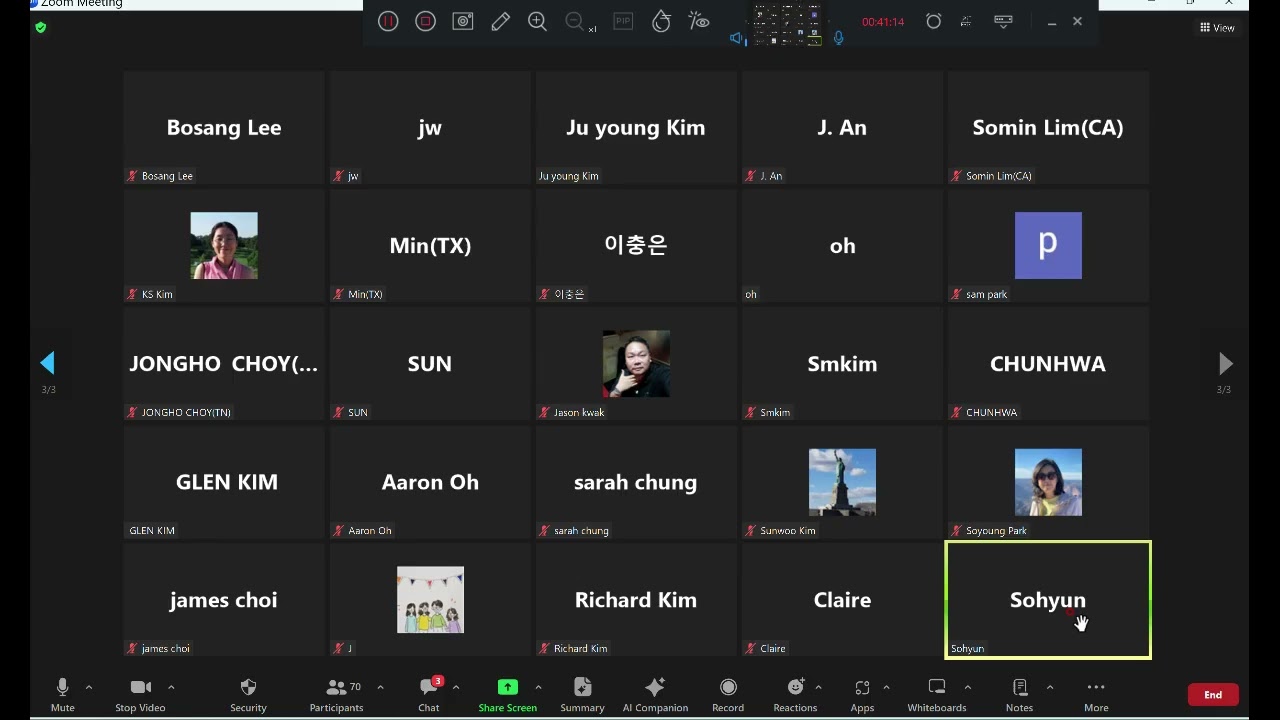Expand share options arrow next to Share Screen
This screenshot has height=720, width=1280.
click(x=538, y=687)
